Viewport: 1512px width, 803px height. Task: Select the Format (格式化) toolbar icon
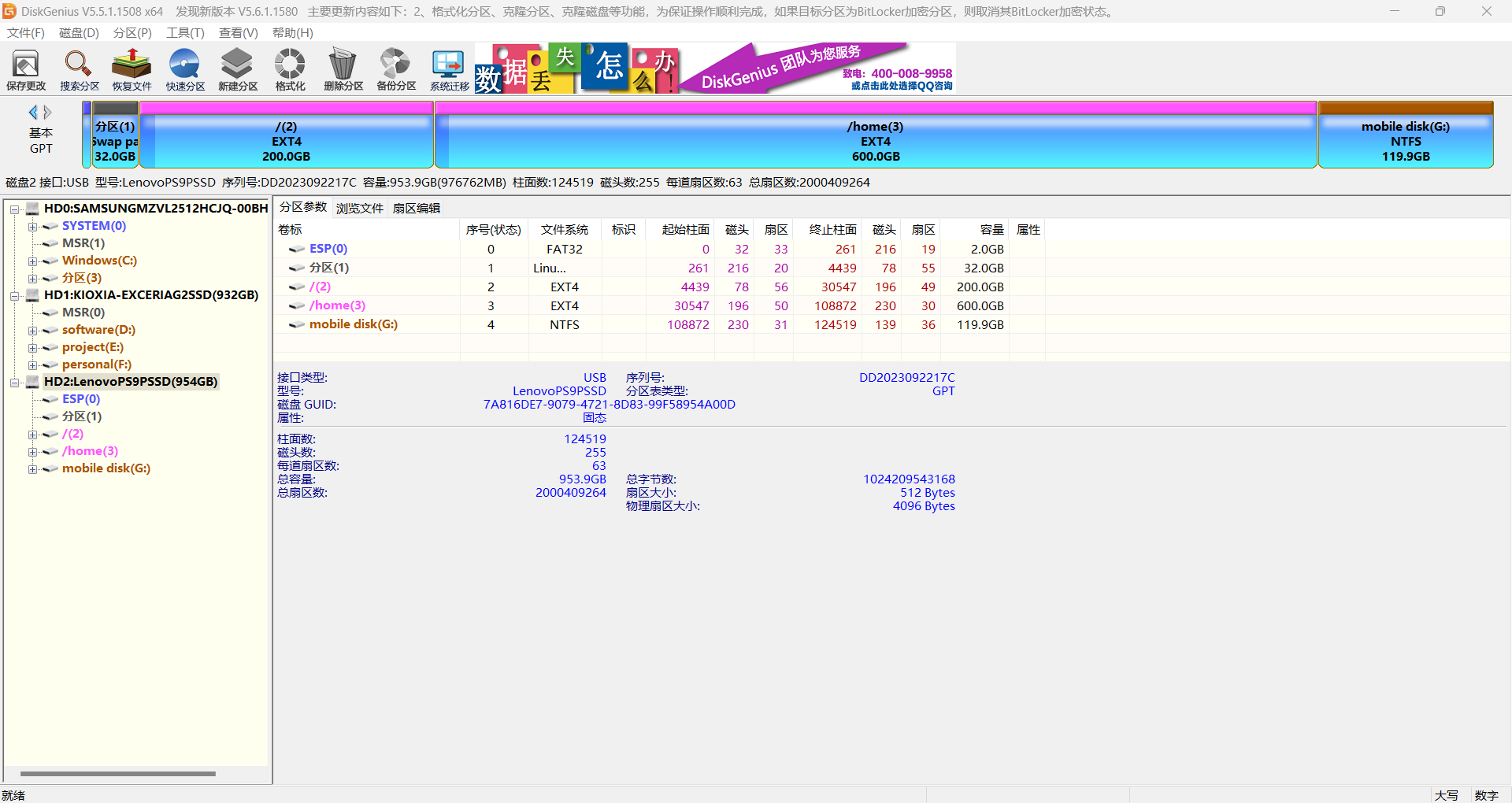(x=290, y=69)
